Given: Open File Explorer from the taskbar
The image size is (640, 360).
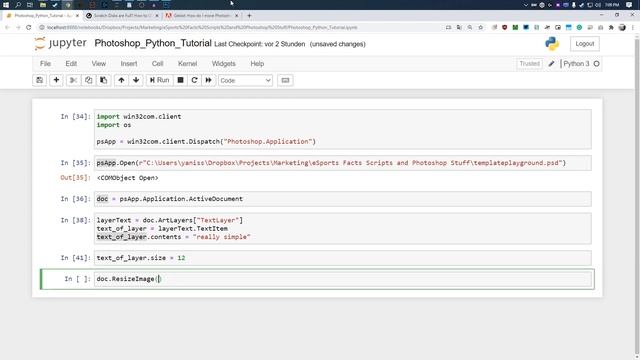Looking at the screenshot, I should (42, 5).
